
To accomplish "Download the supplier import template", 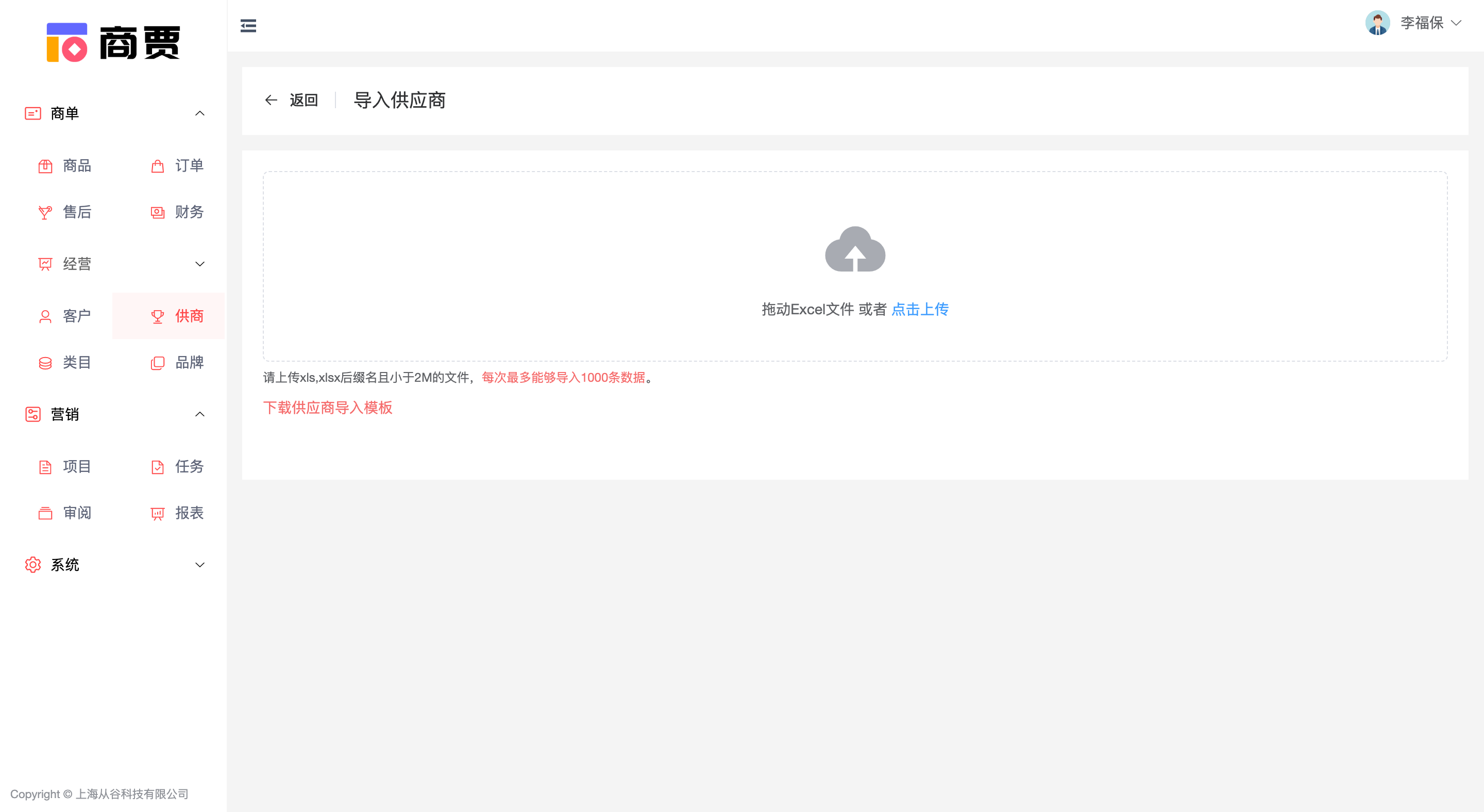I will pyautogui.click(x=327, y=408).
